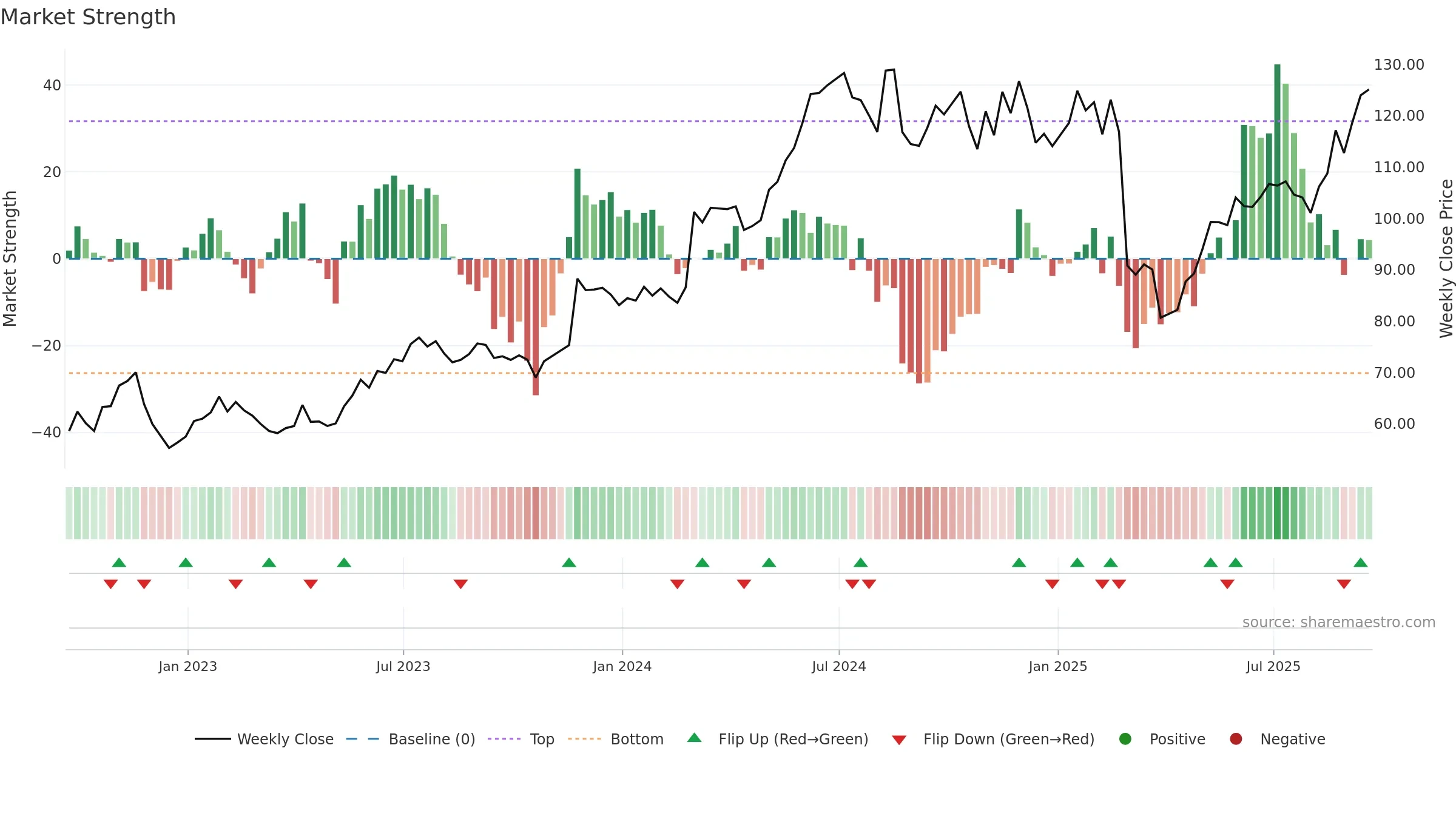Click the 60.00 price axis label
The height and width of the screenshot is (819, 1456).
pos(1395,424)
